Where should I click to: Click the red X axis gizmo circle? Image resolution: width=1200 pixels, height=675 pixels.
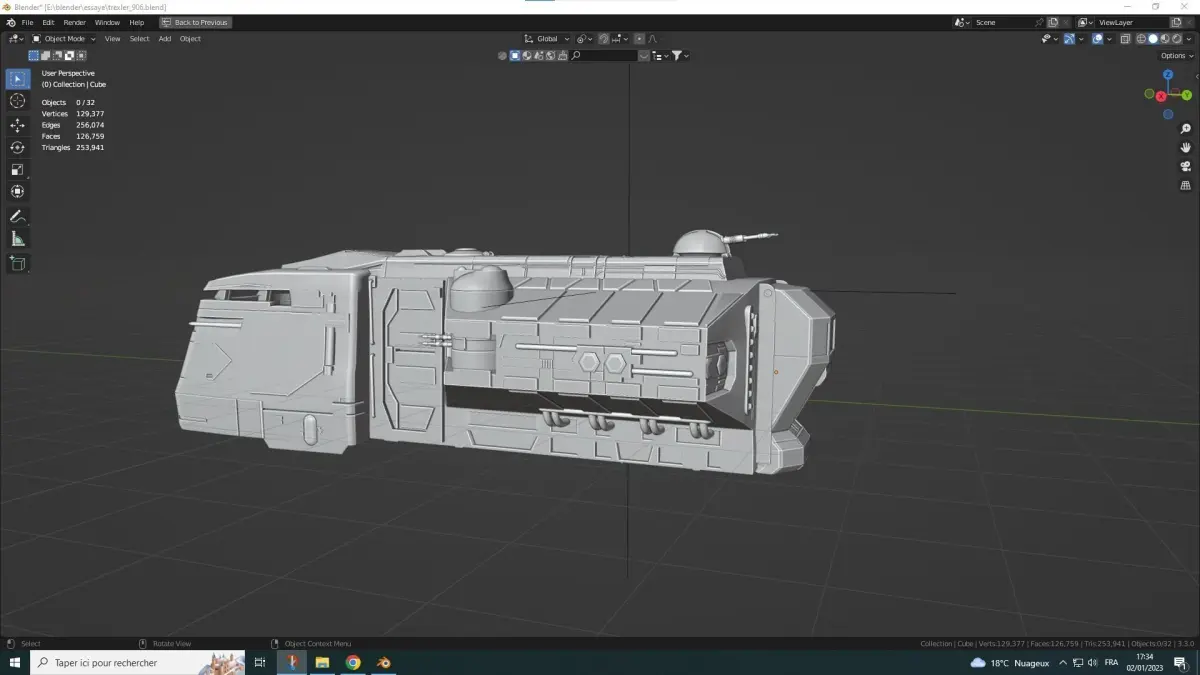(x=1161, y=96)
